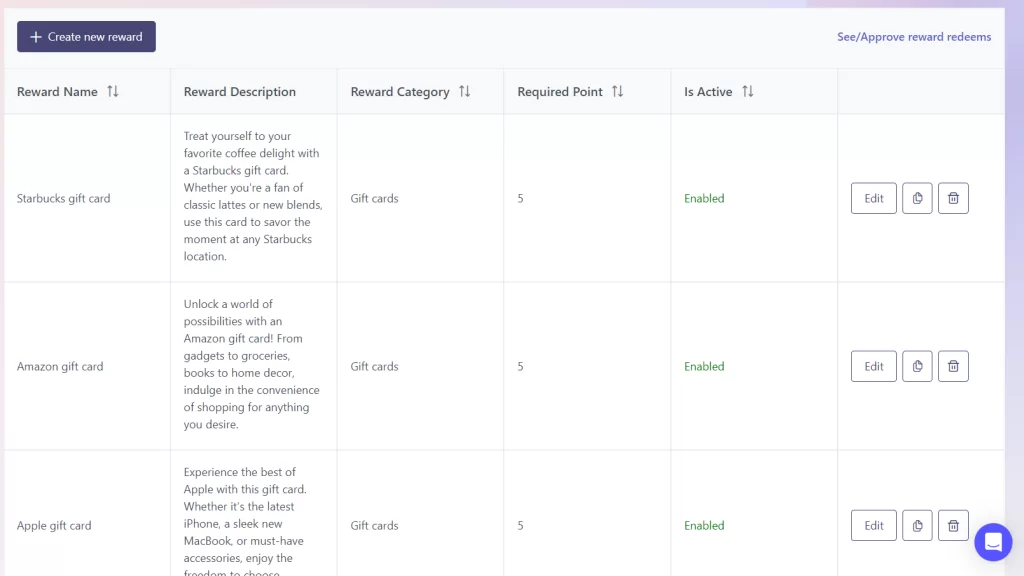This screenshot has width=1024, height=576.
Task: Click required point value in Apple row
Action: (520, 526)
